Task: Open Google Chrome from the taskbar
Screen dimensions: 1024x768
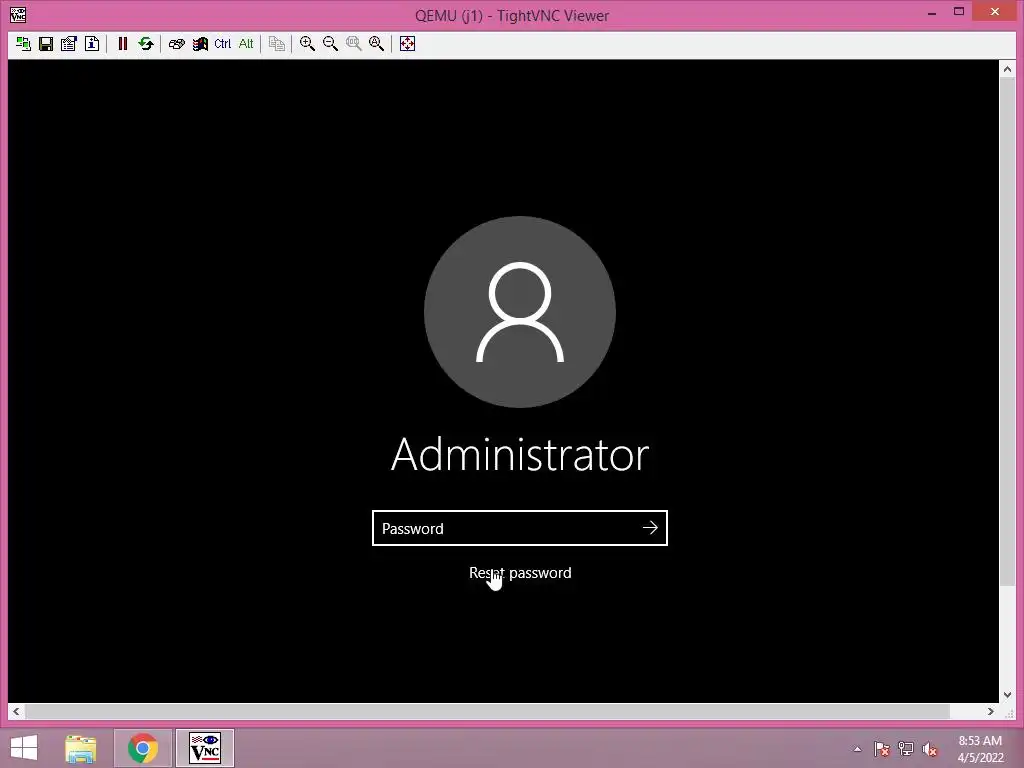Action: pos(143,748)
